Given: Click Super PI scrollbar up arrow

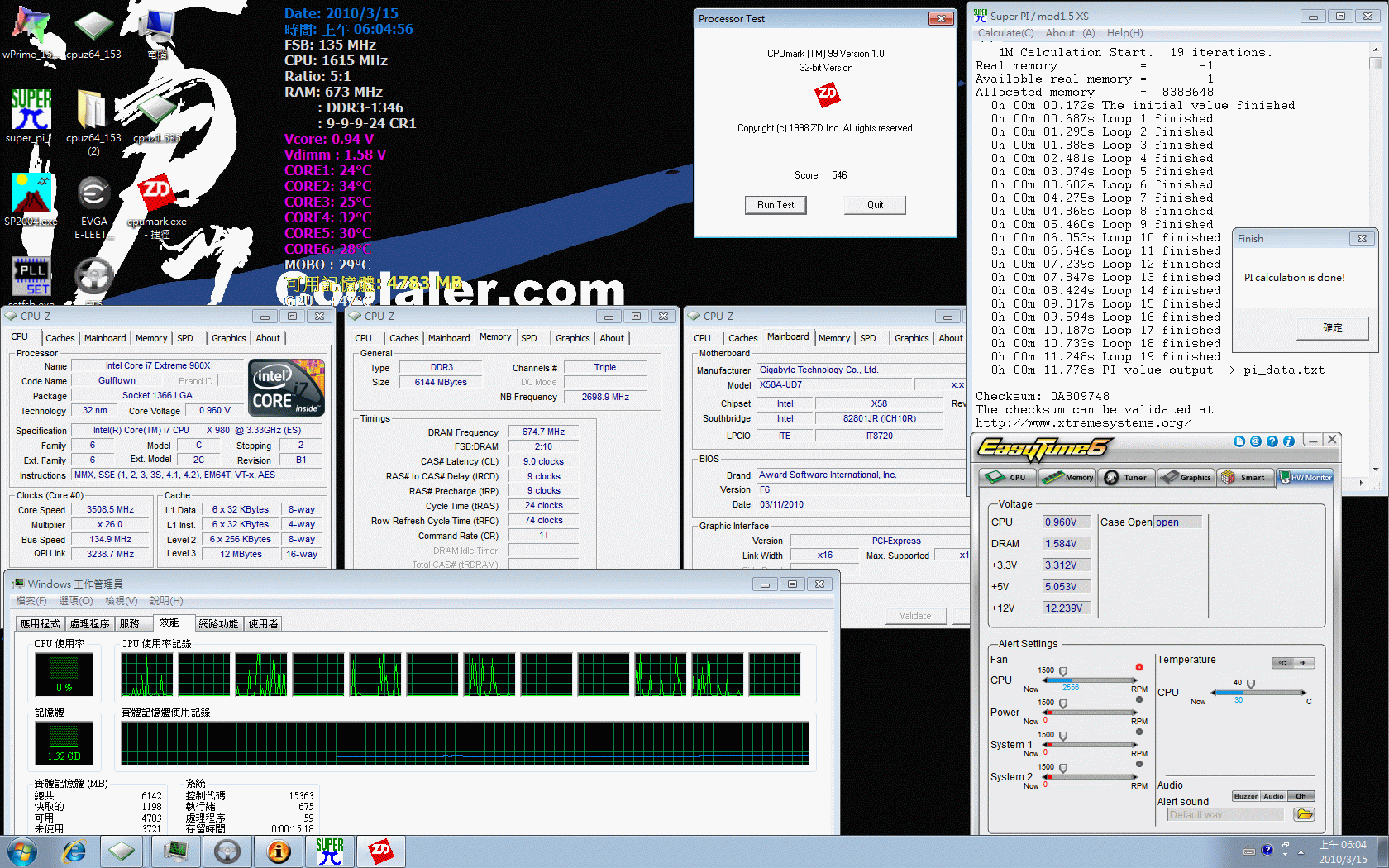Looking at the screenshot, I should click(1375, 50).
